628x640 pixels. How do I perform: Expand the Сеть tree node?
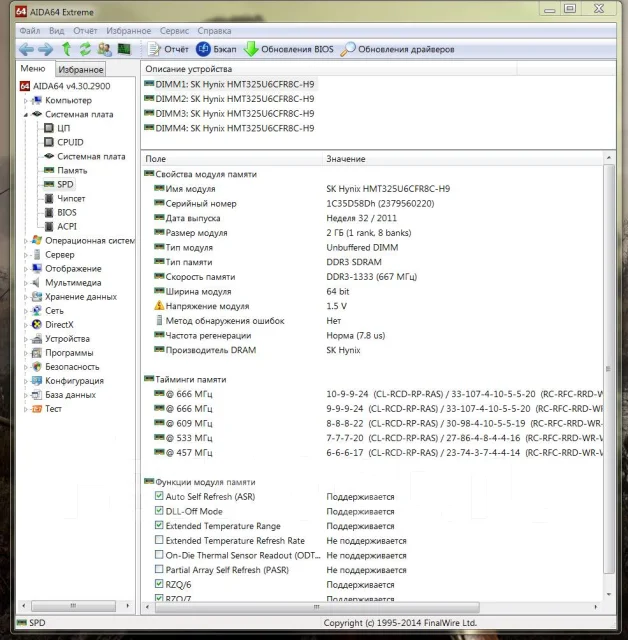[x=25, y=311]
